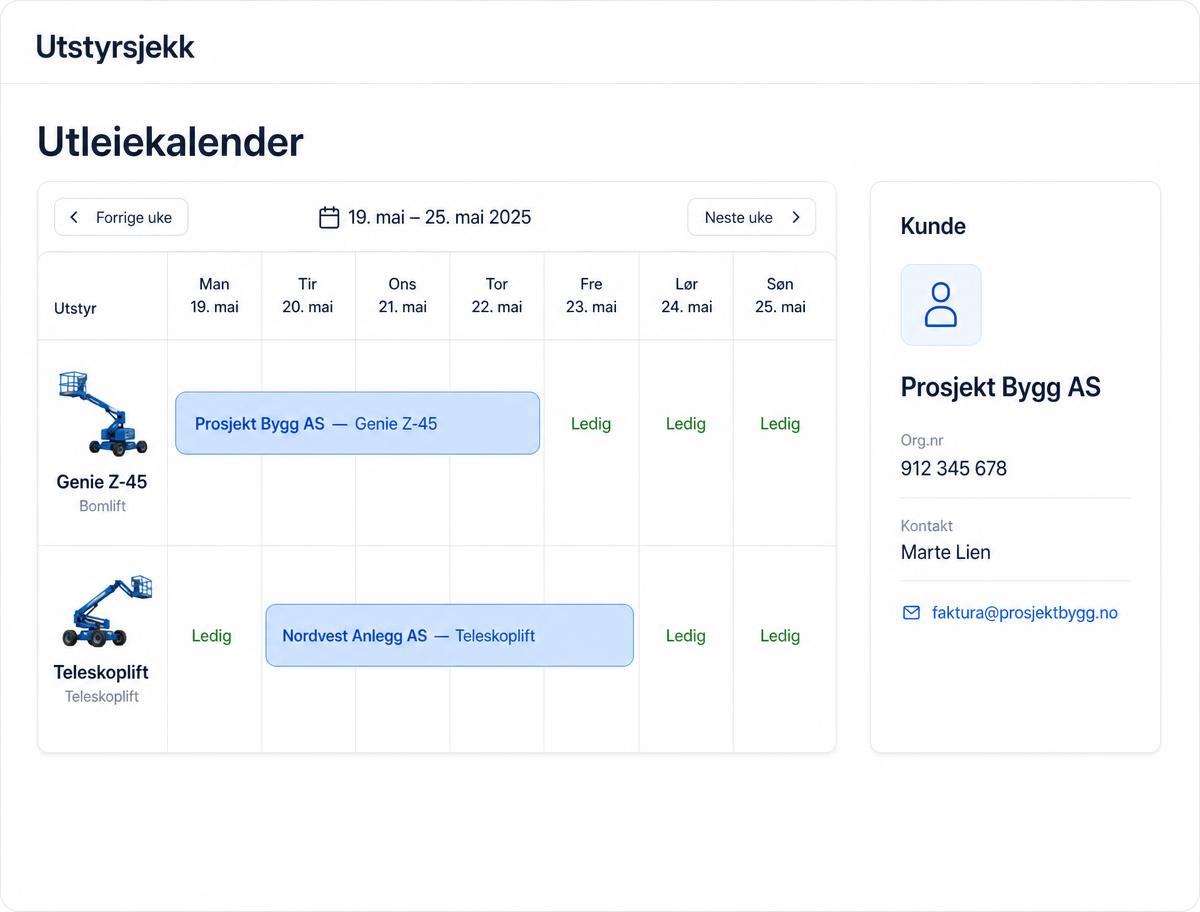Open the Genie Z-45 boom lift image

point(102,413)
